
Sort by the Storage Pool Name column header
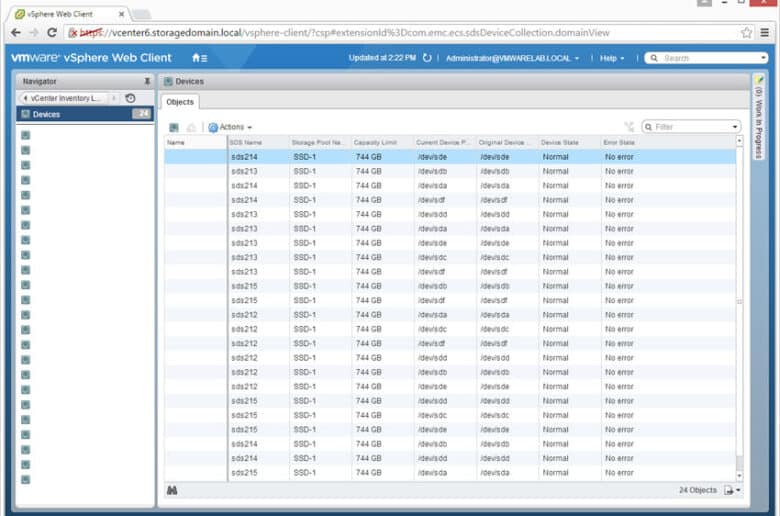pos(320,142)
